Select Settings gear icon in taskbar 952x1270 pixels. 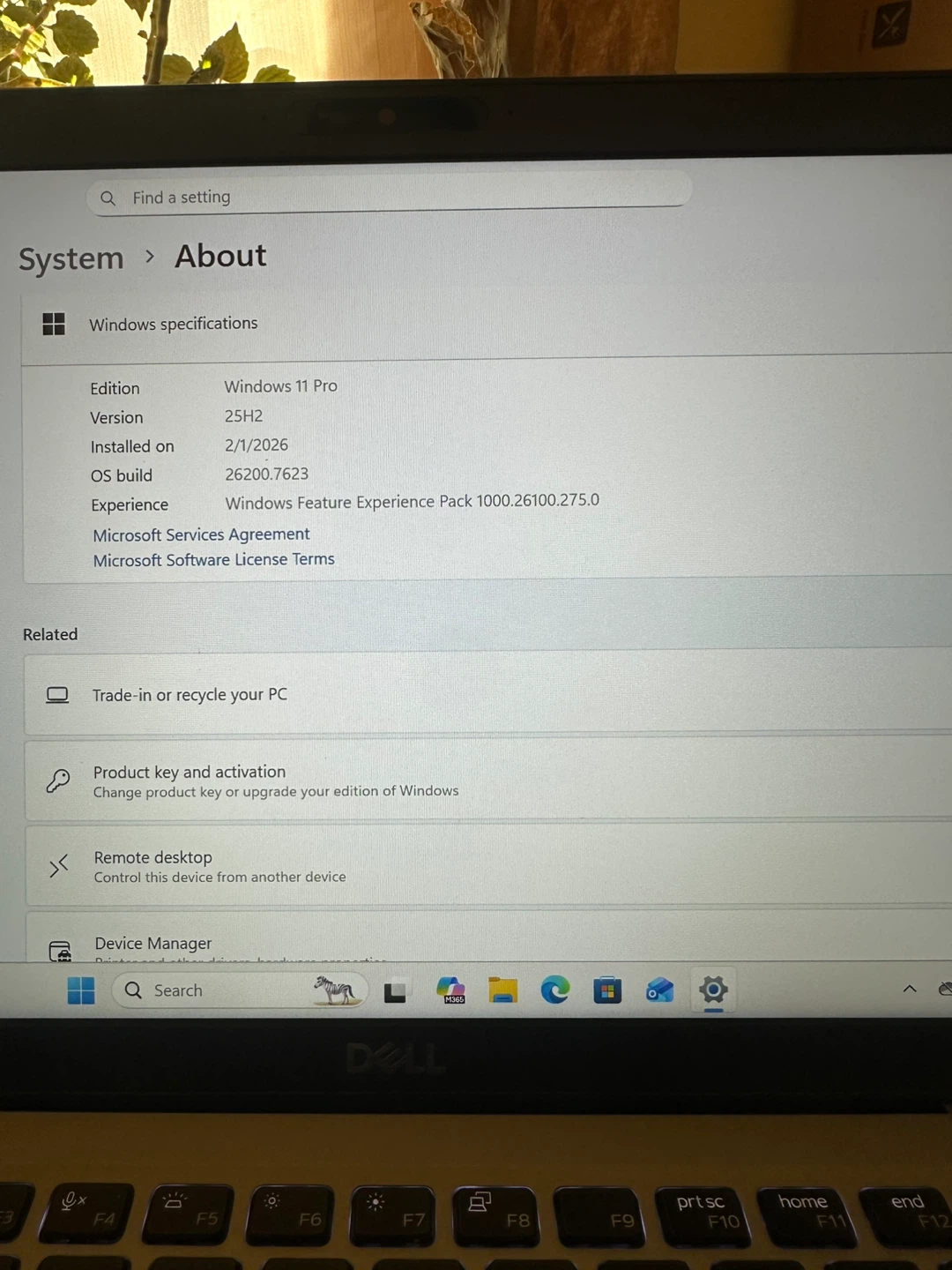click(713, 990)
